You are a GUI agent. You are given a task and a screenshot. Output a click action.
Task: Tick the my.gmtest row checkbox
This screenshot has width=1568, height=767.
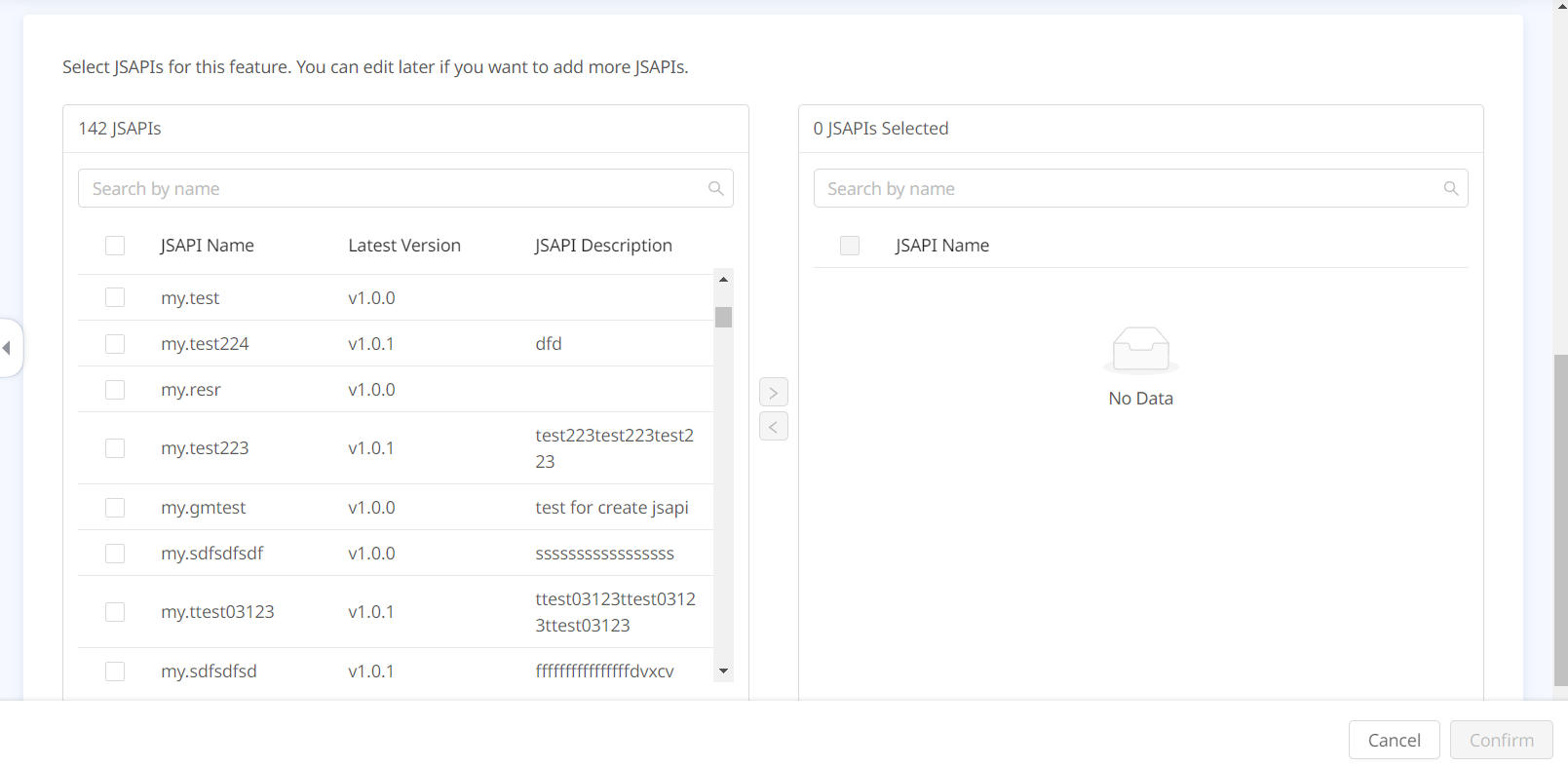coord(115,508)
